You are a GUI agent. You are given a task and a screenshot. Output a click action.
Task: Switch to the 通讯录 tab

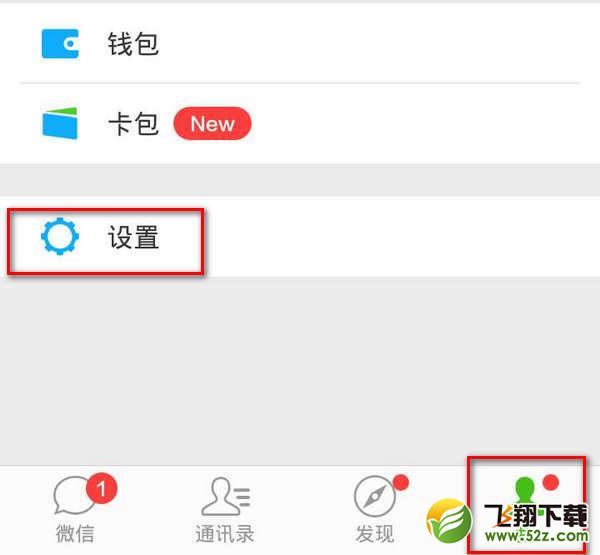225,510
